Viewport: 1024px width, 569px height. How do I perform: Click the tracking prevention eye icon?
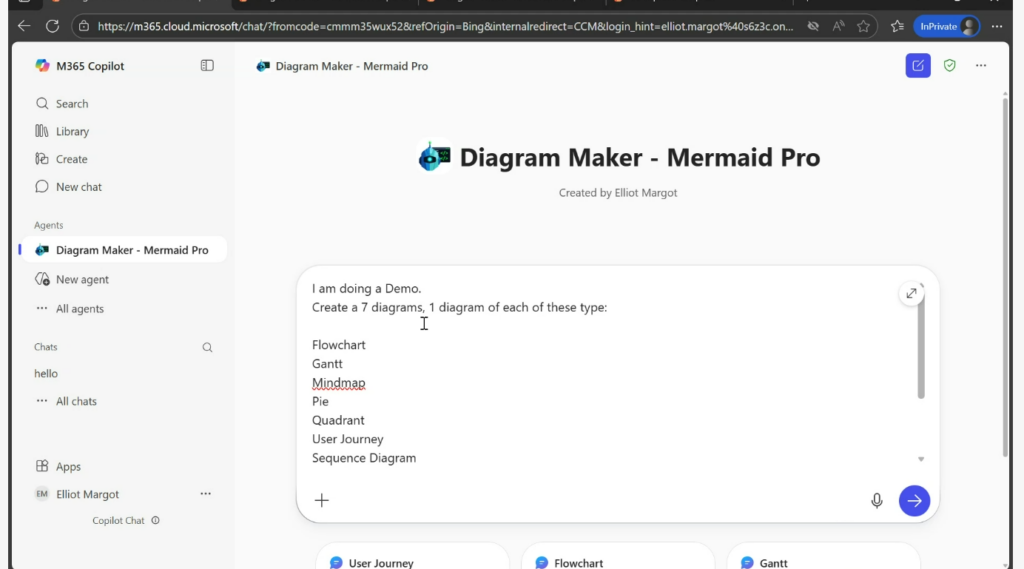click(813, 27)
